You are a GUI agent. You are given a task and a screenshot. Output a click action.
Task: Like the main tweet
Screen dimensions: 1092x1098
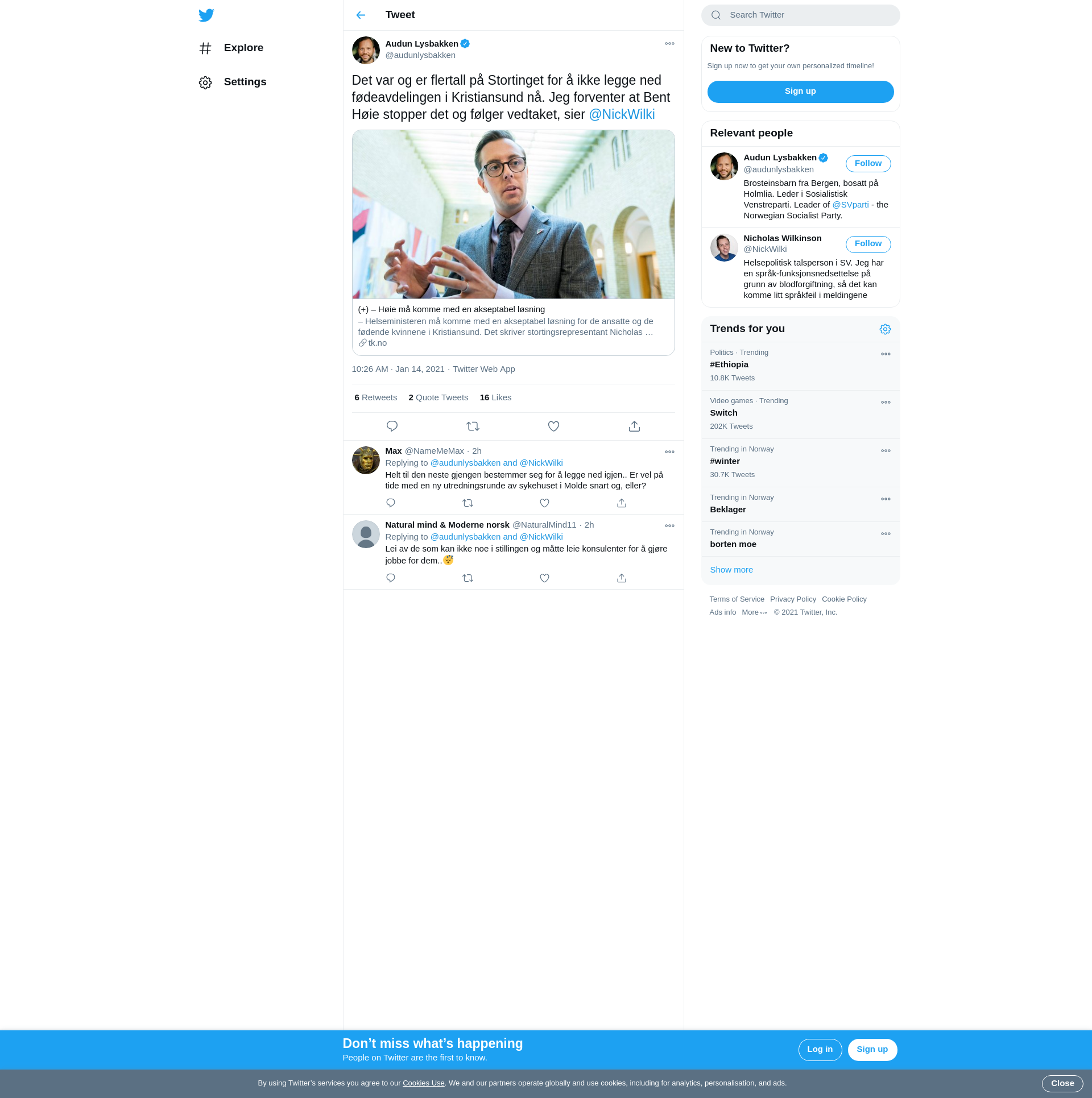pyautogui.click(x=553, y=426)
